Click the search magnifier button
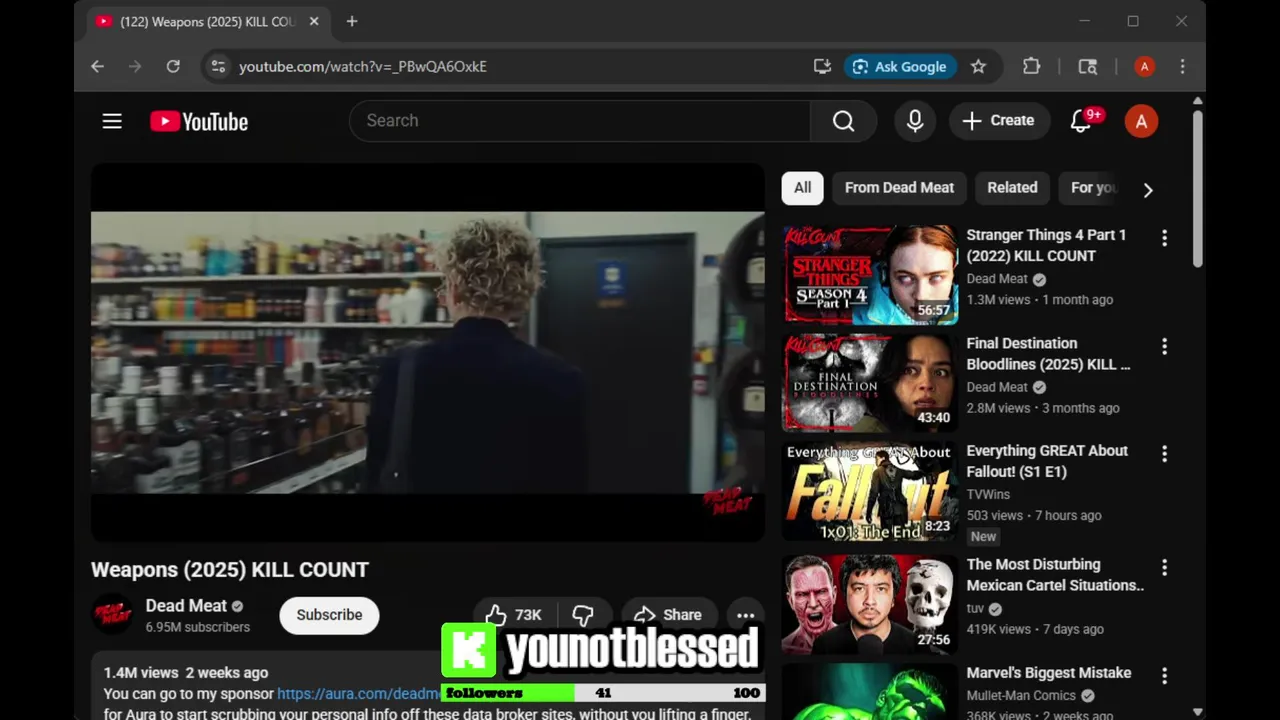 point(844,121)
